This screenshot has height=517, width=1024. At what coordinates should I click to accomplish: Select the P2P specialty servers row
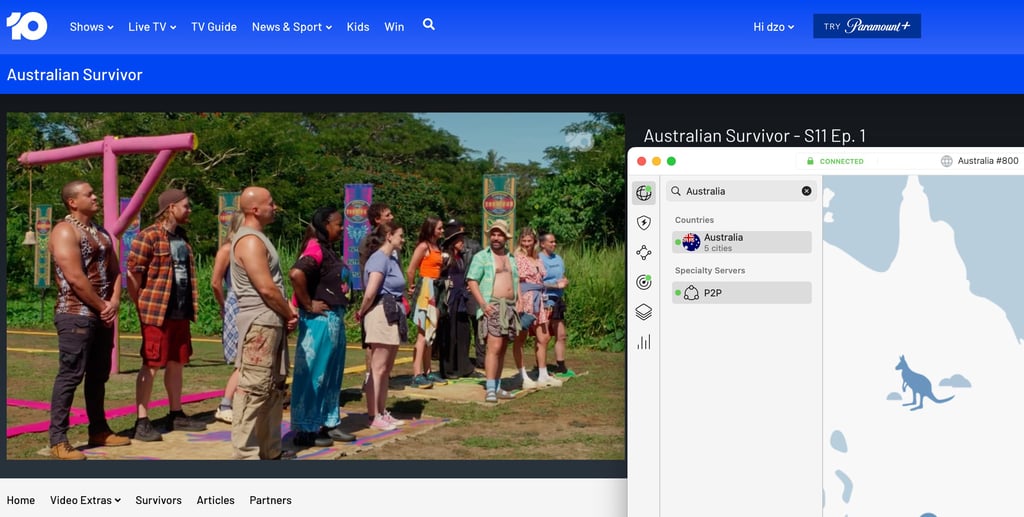(742, 293)
